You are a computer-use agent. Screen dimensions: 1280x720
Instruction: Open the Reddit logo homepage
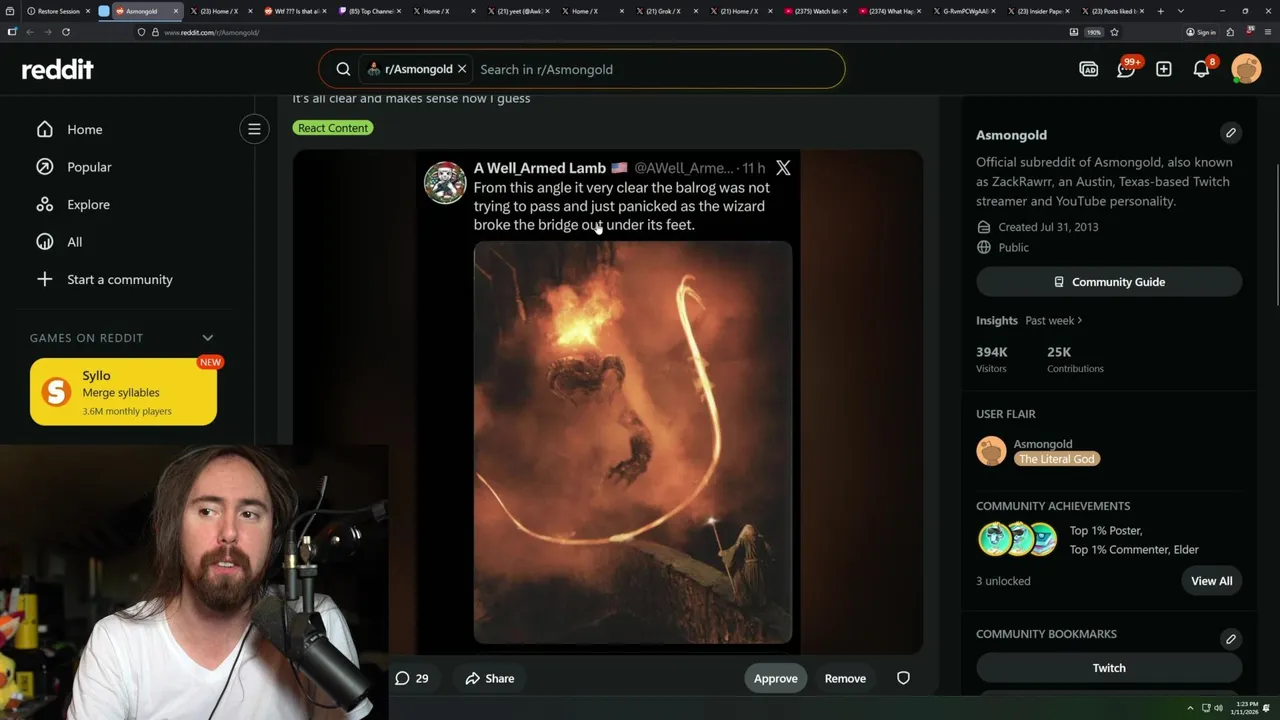pyautogui.click(x=58, y=69)
